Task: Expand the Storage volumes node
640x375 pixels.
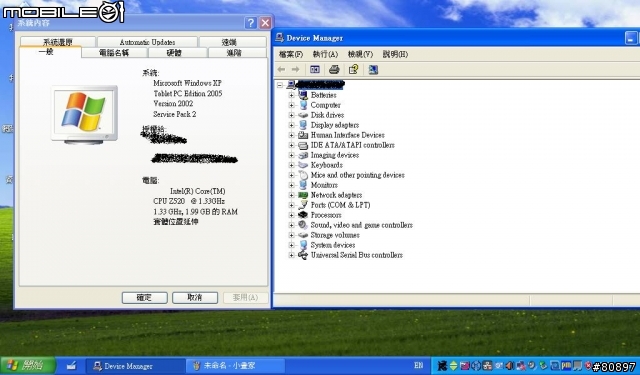Action: 291,235
